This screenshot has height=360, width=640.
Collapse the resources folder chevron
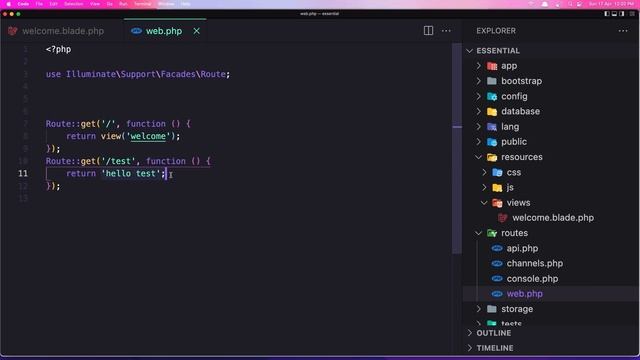pos(479,157)
